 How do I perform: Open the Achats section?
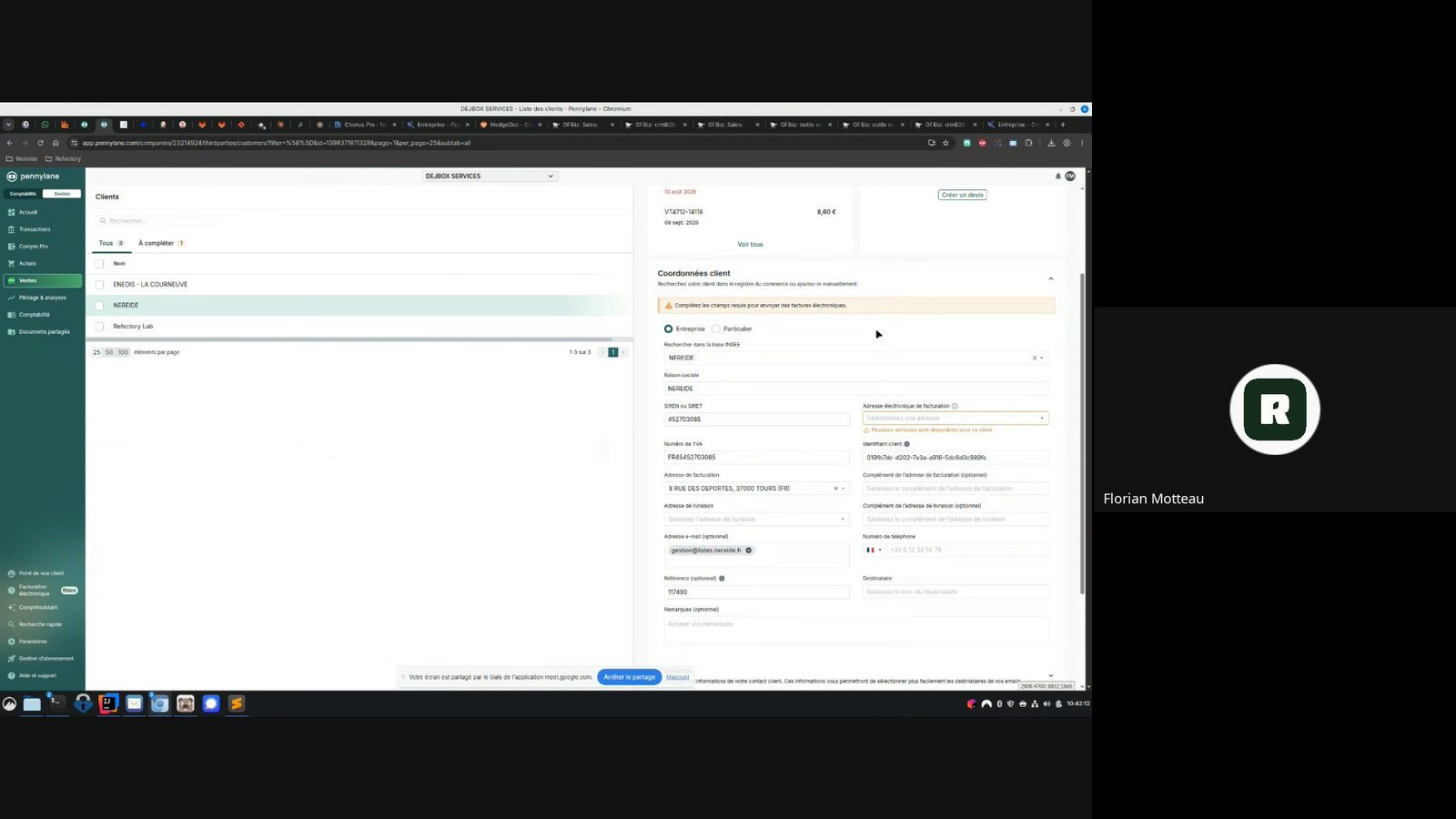pos(27,264)
